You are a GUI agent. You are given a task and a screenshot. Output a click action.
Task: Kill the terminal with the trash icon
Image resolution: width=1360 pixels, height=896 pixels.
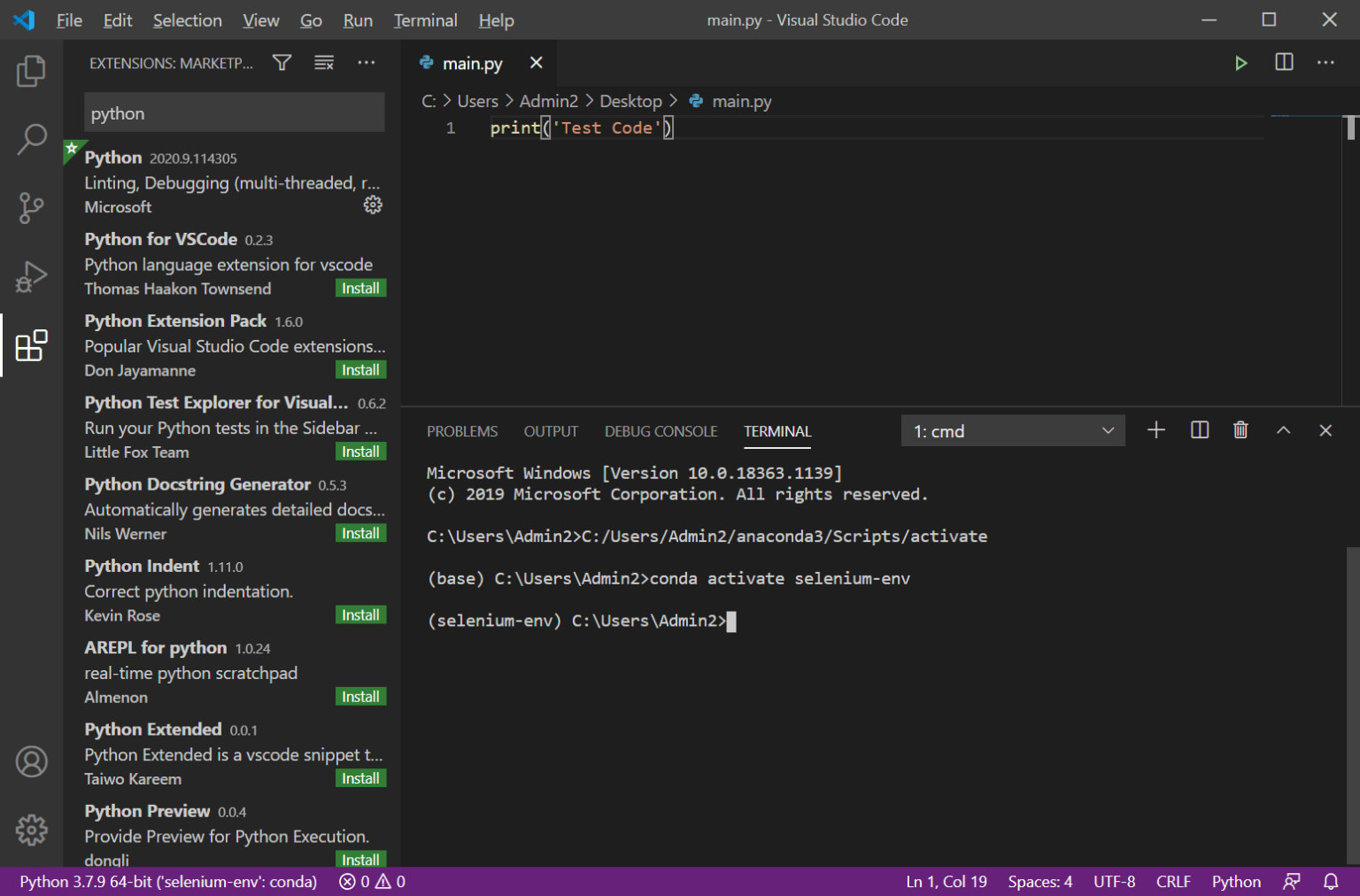pos(1240,430)
